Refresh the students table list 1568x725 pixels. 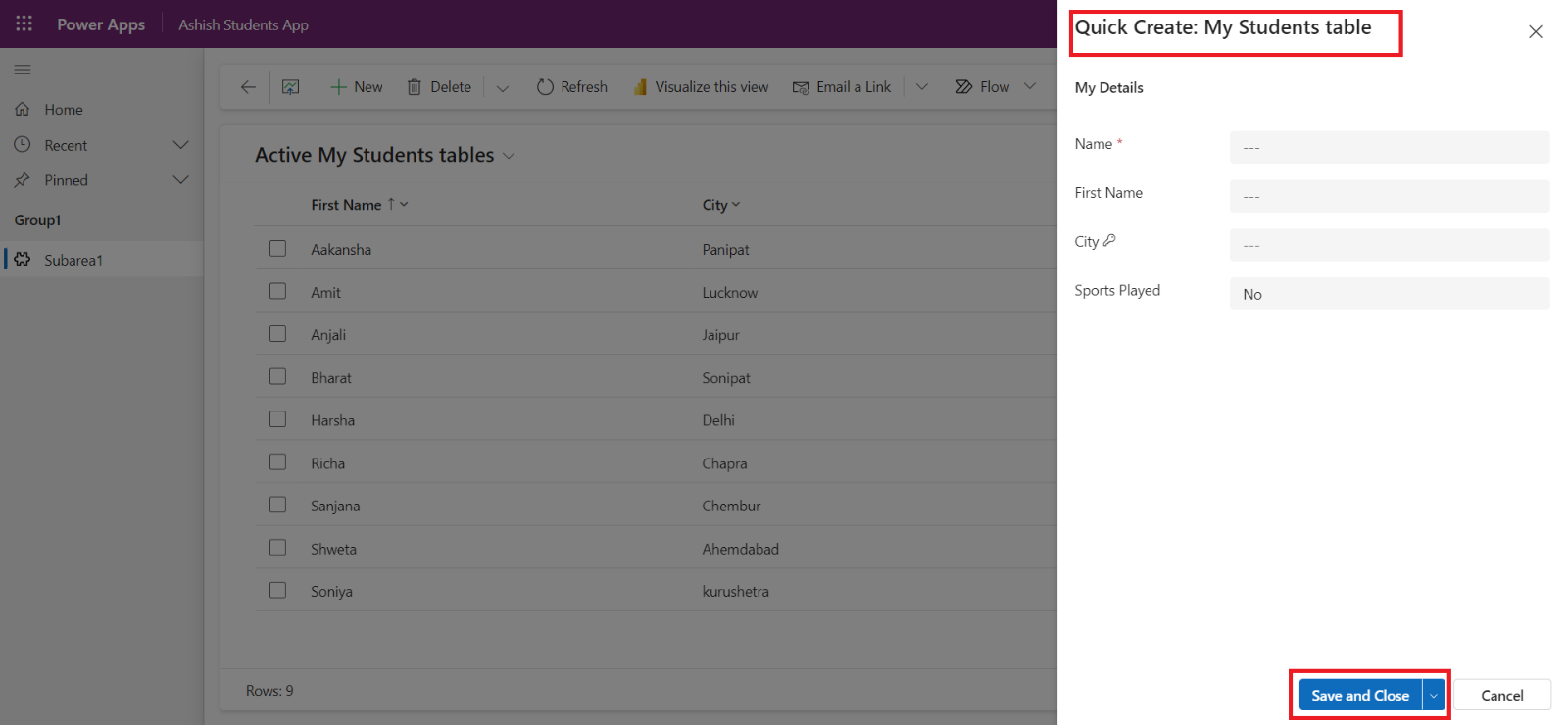(572, 87)
